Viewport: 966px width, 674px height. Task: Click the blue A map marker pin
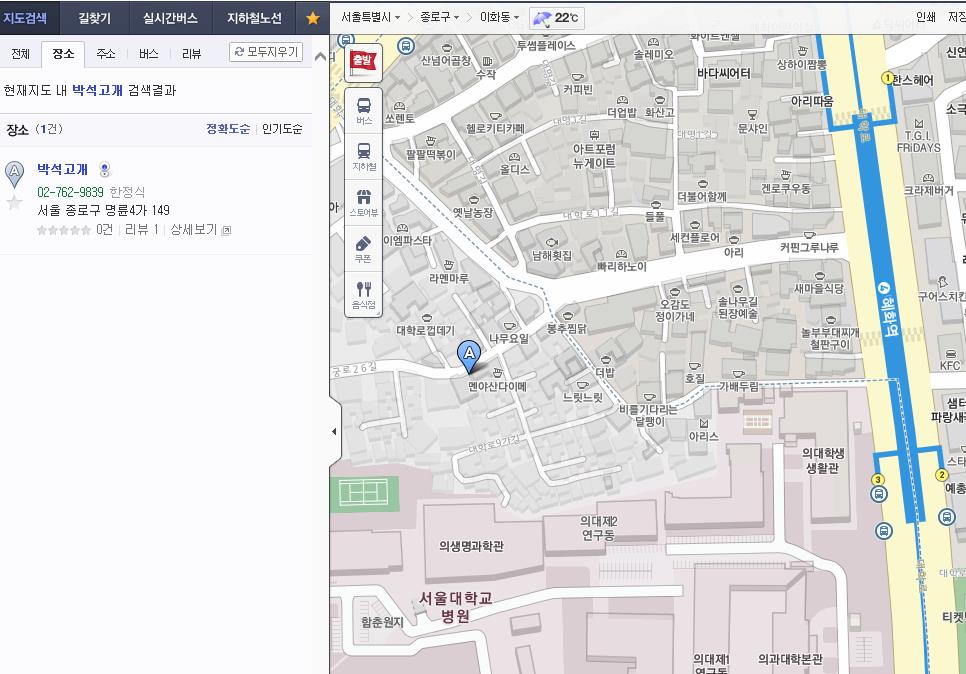coord(468,354)
